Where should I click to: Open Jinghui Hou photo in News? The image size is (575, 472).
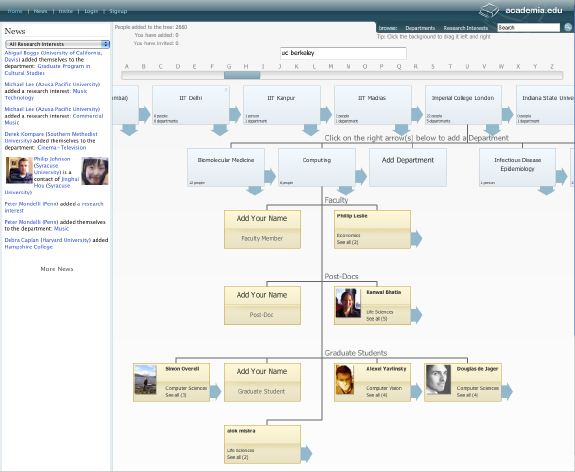pyautogui.click(x=95, y=171)
